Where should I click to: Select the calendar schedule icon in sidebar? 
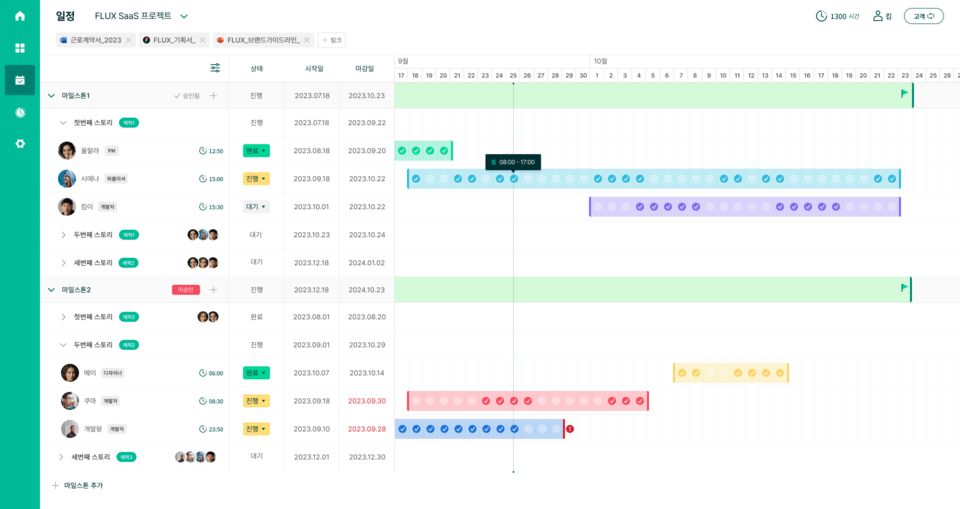[20, 80]
